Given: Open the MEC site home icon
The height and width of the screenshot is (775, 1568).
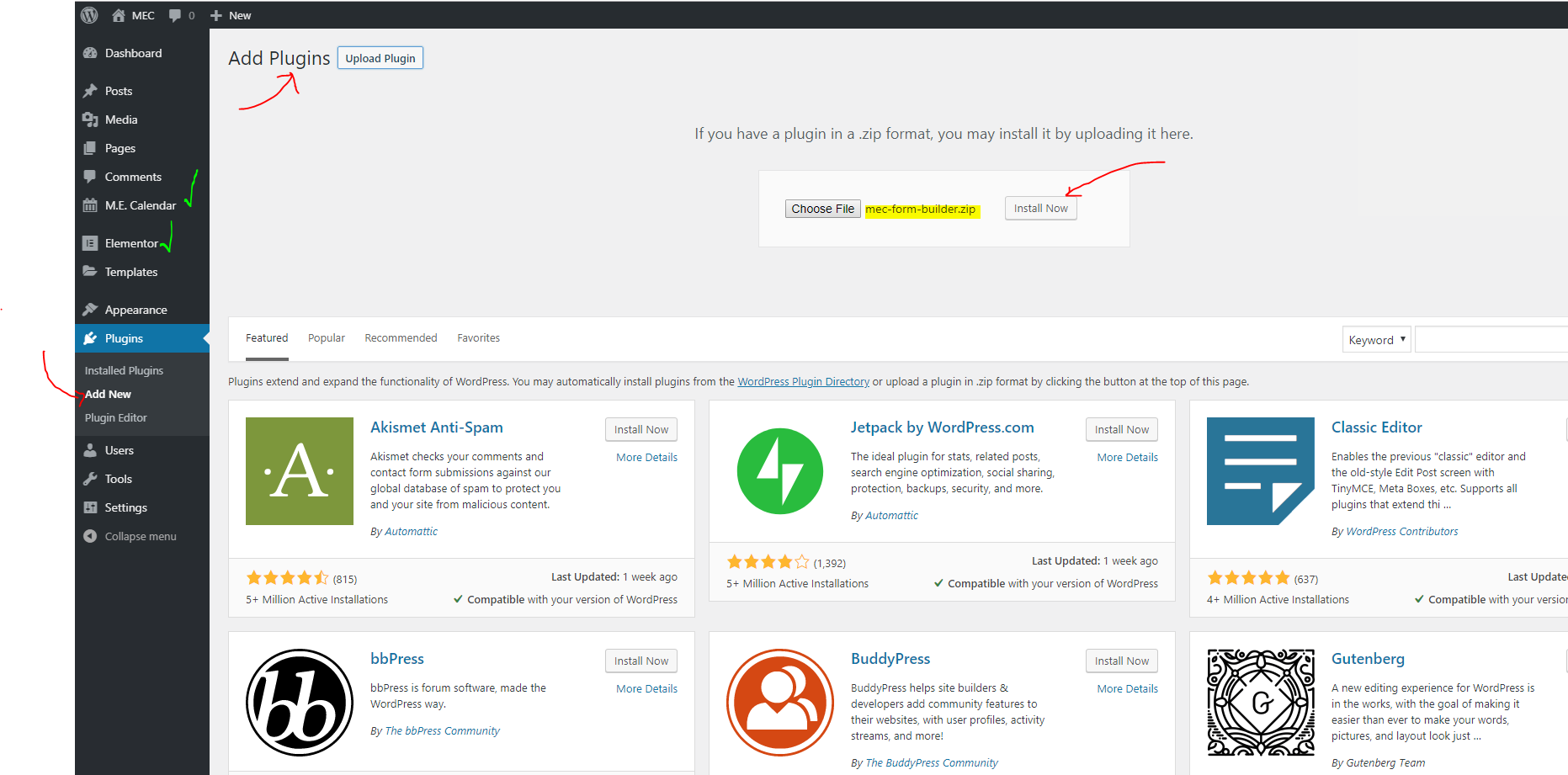Looking at the screenshot, I should coord(119,15).
